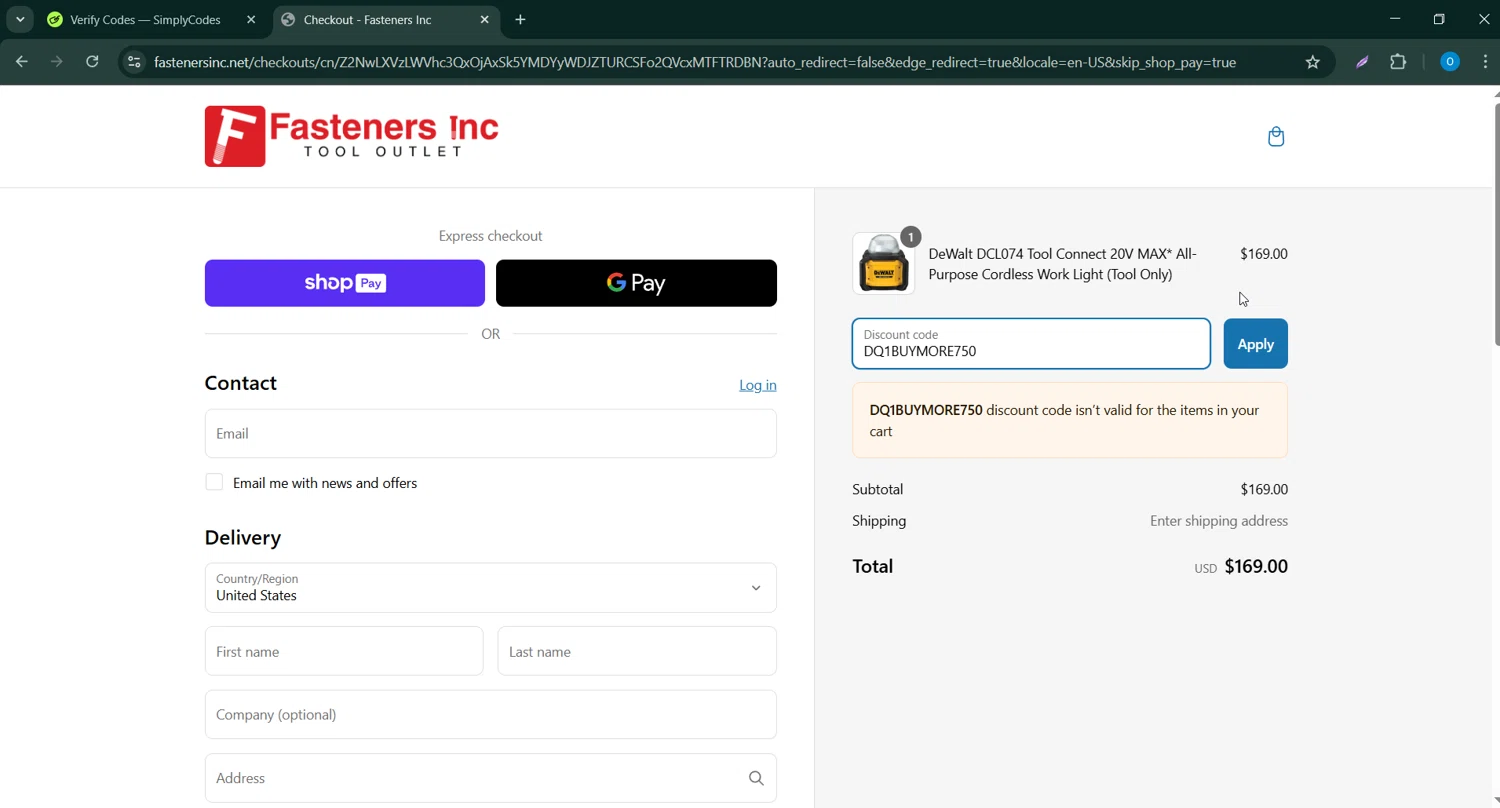1500x808 pixels.
Task: Follow the Log in link
Action: (757, 385)
